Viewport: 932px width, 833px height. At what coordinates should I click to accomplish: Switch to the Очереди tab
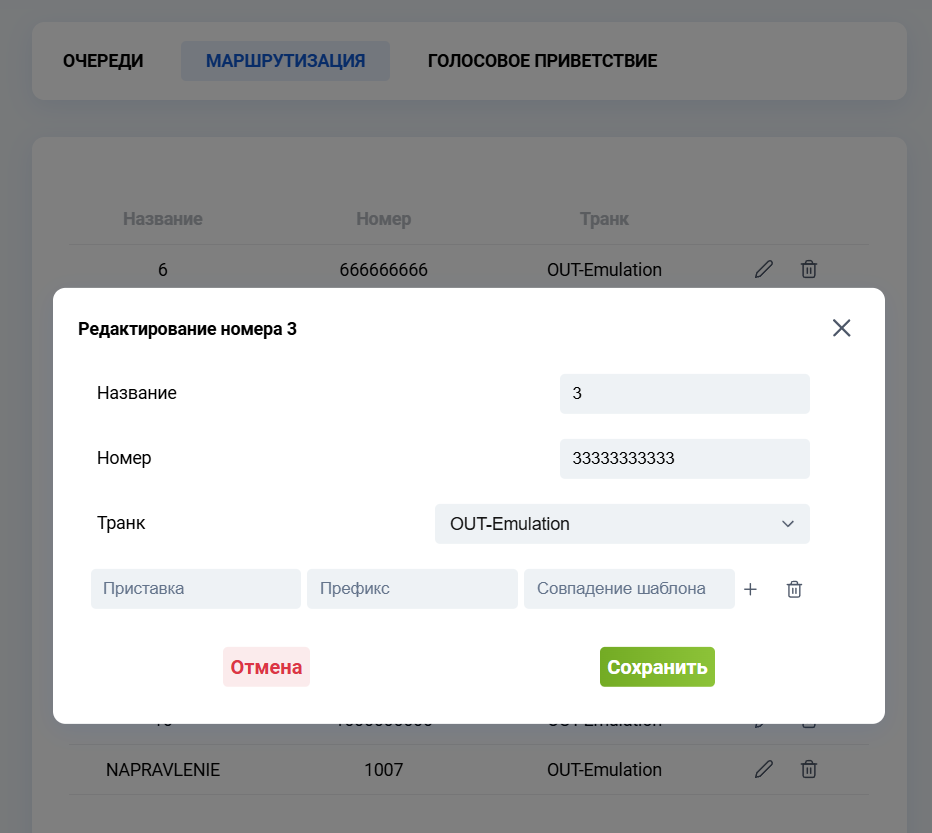coord(103,61)
